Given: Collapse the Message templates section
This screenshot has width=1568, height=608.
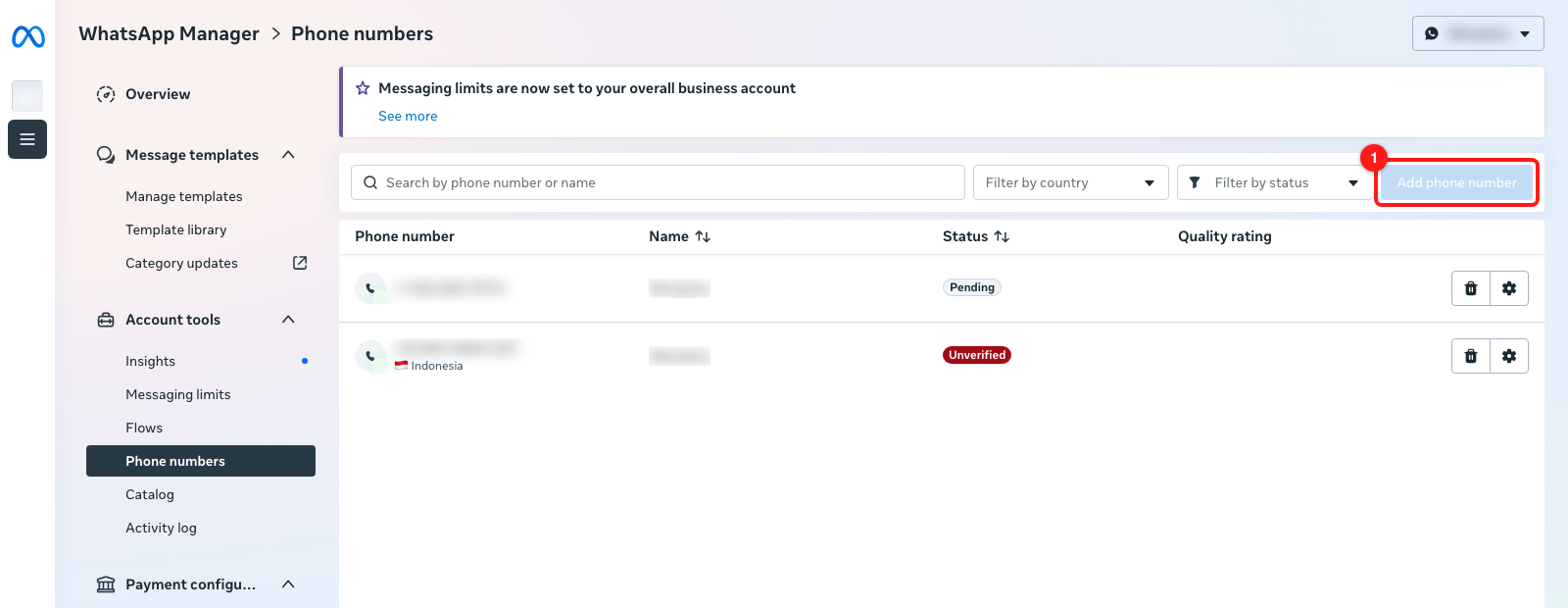Looking at the screenshot, I should [288, 155].
